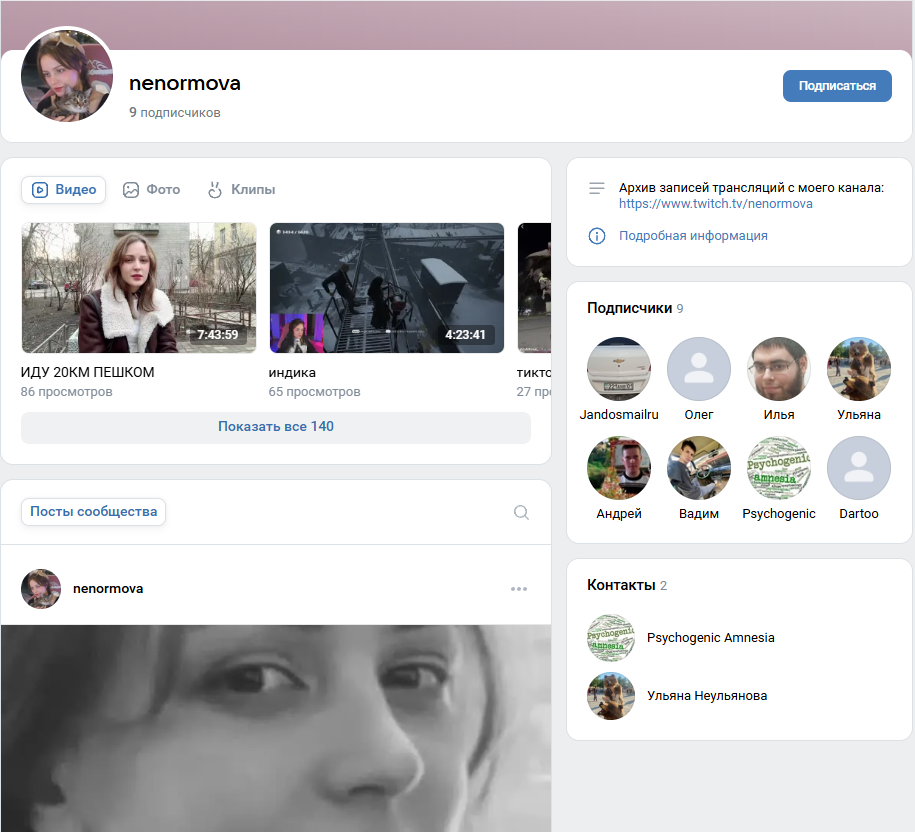This screenshot has height=832, width=915.
Task: Click the nenormova post author name
Action: 108,589
